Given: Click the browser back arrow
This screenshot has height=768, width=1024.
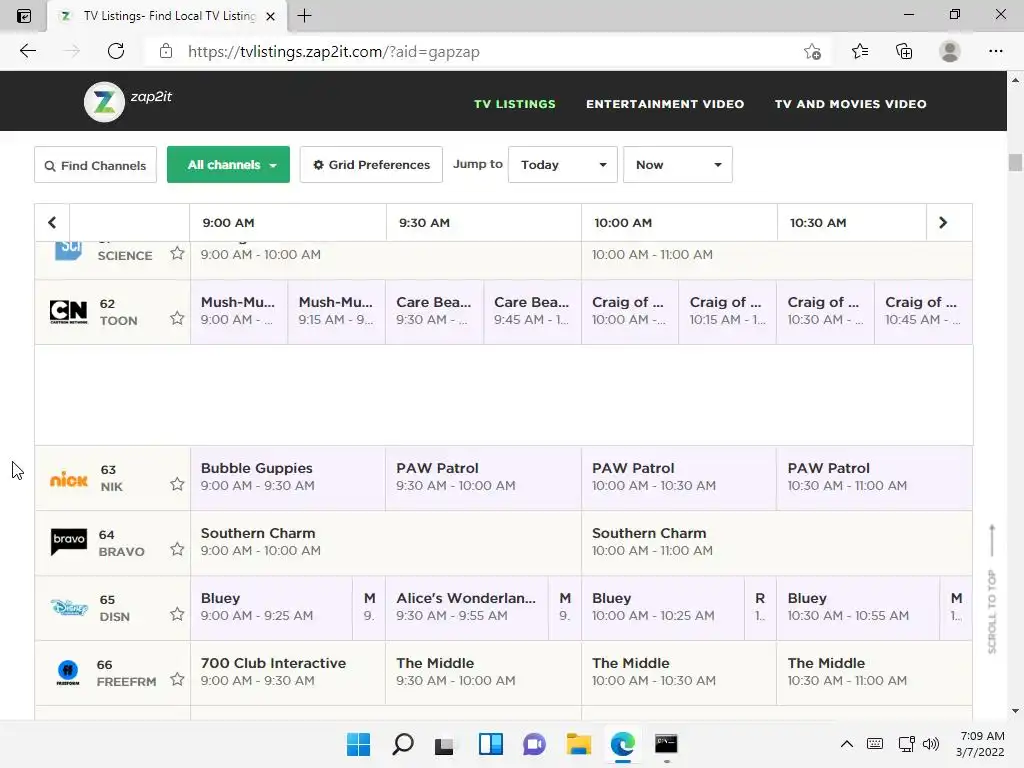Looking at the screenshot, I should pyautogui.click(x=27, y=51).
